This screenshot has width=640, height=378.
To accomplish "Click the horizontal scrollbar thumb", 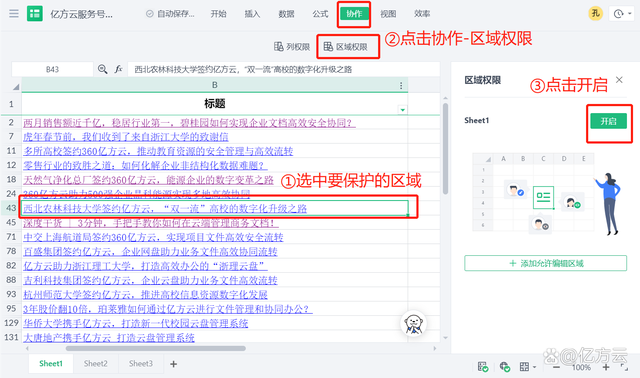I will click(156, 349).
